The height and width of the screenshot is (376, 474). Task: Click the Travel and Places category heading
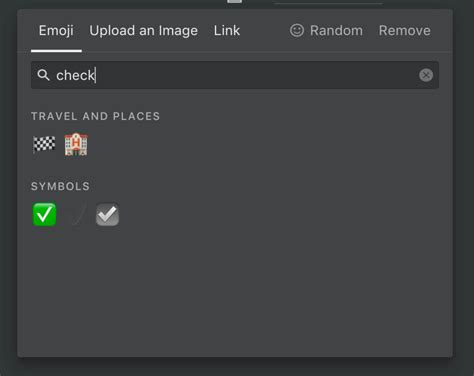tap(95, 116)
